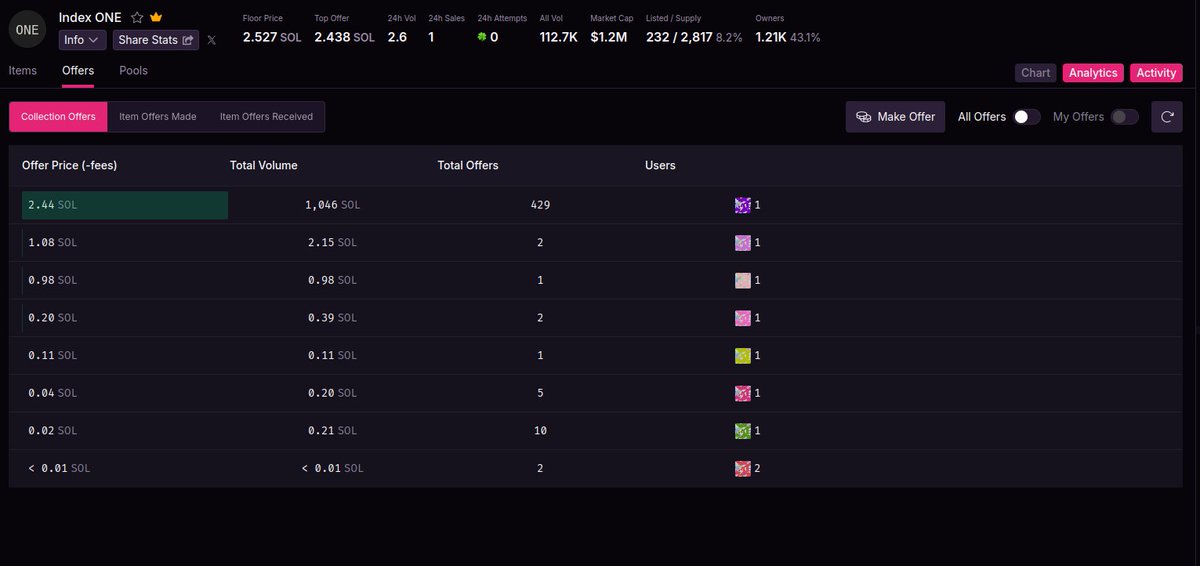Click user avatar in 1.08 SOL row

(743, 243)
